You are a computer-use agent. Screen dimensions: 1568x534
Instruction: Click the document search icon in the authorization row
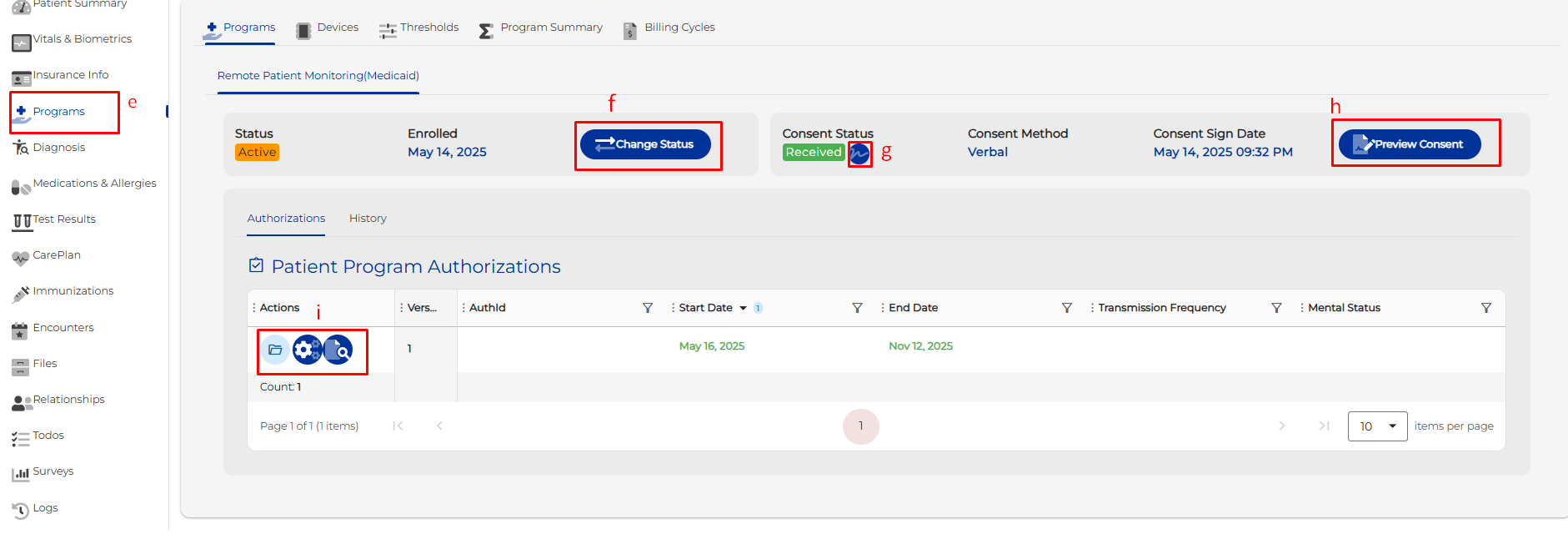tap(338, 350)
